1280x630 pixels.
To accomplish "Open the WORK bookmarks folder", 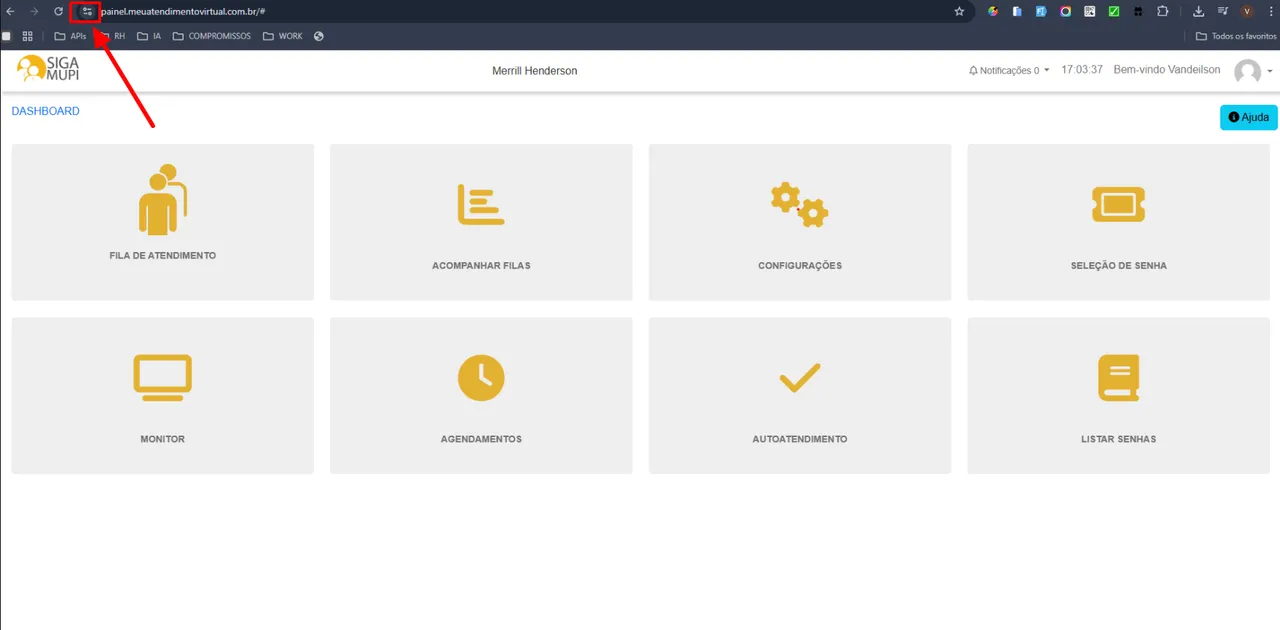I will 283,36.
